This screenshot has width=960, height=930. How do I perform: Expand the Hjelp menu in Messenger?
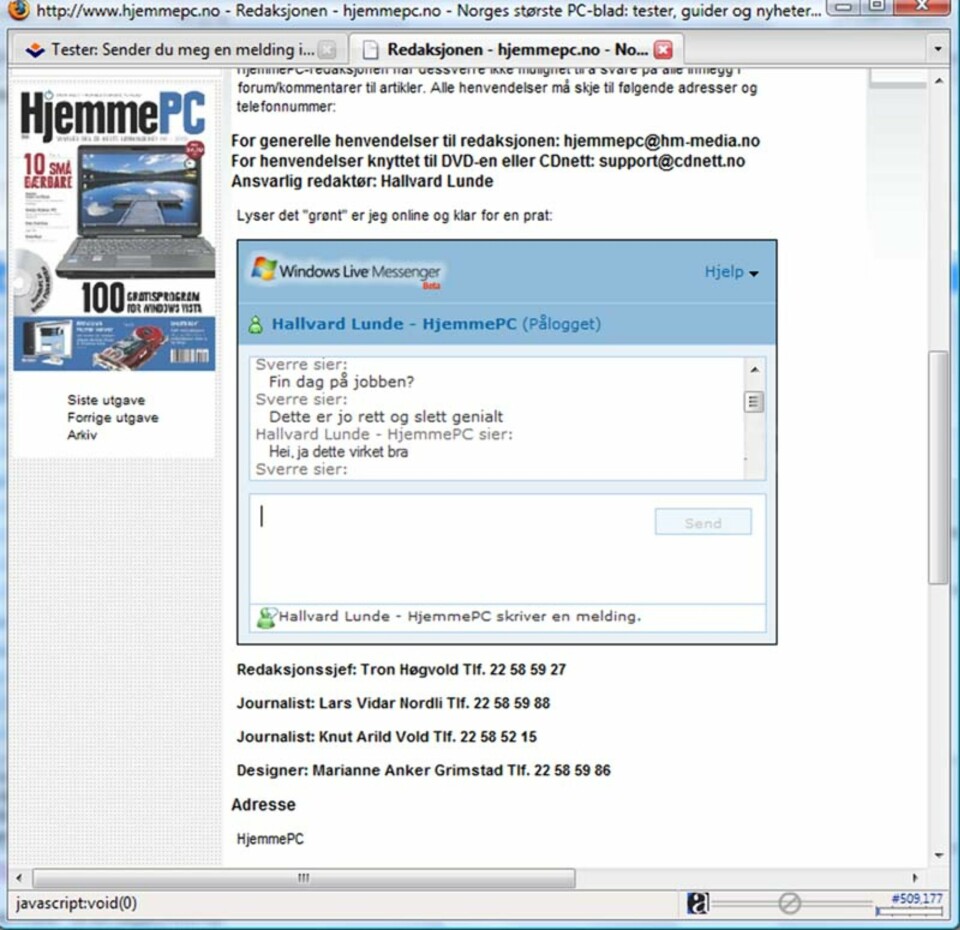[731, 272]
